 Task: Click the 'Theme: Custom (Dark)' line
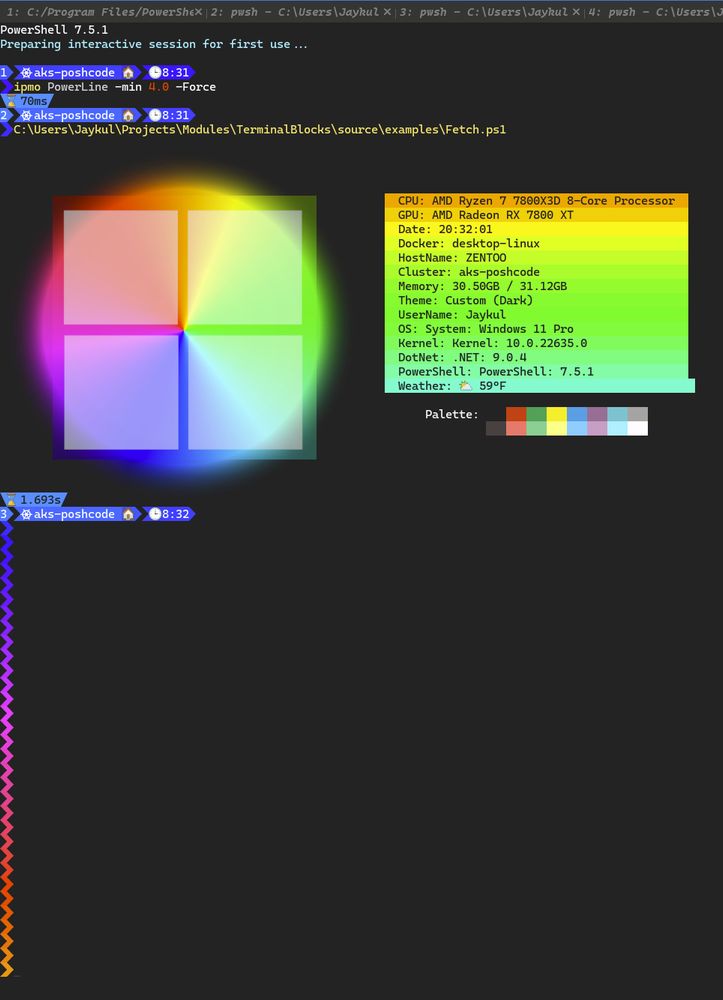[x=536, y=300]
